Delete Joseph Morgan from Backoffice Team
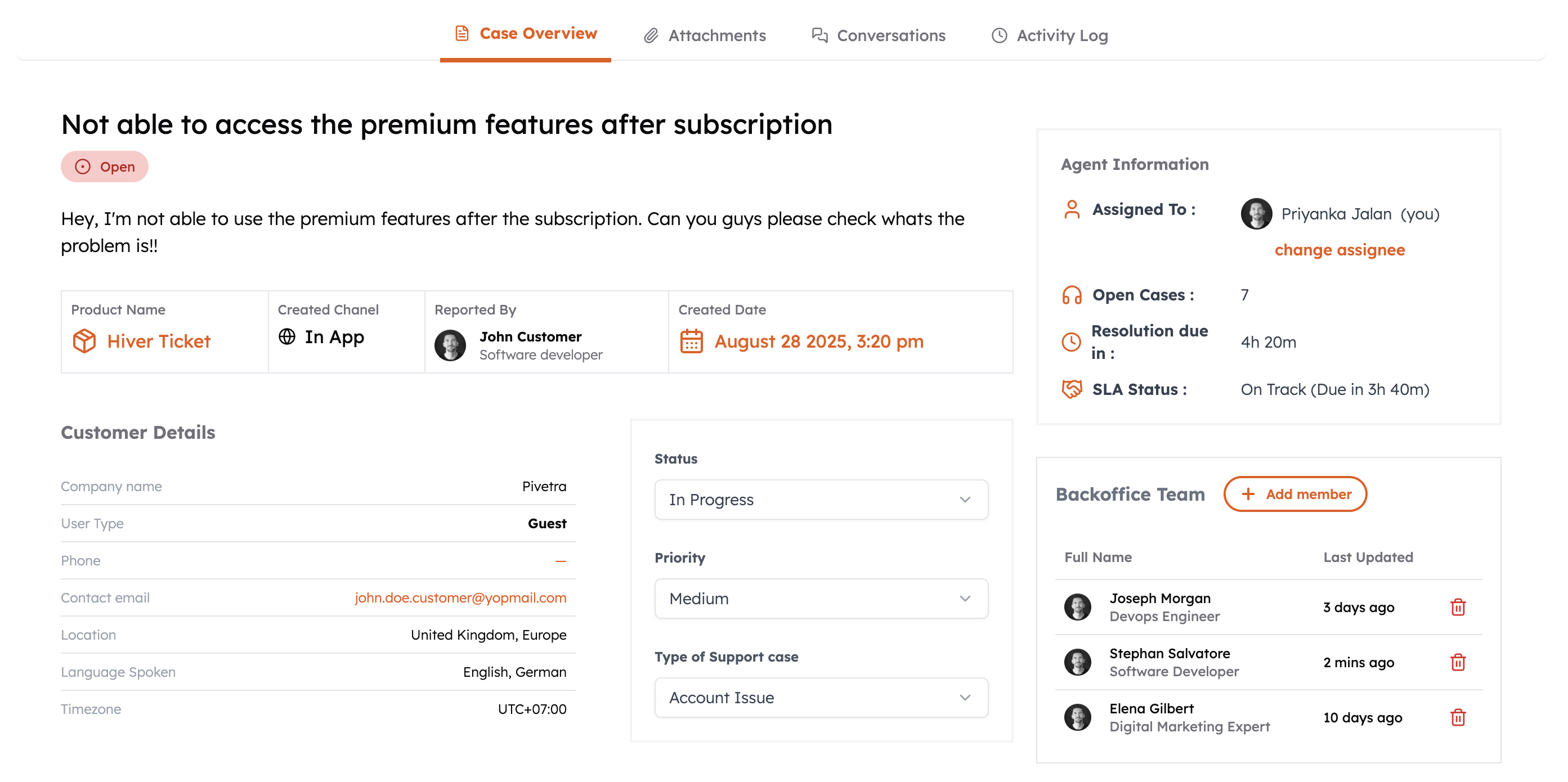This screenshot has width=1568, height=782. click(1457, 606)
